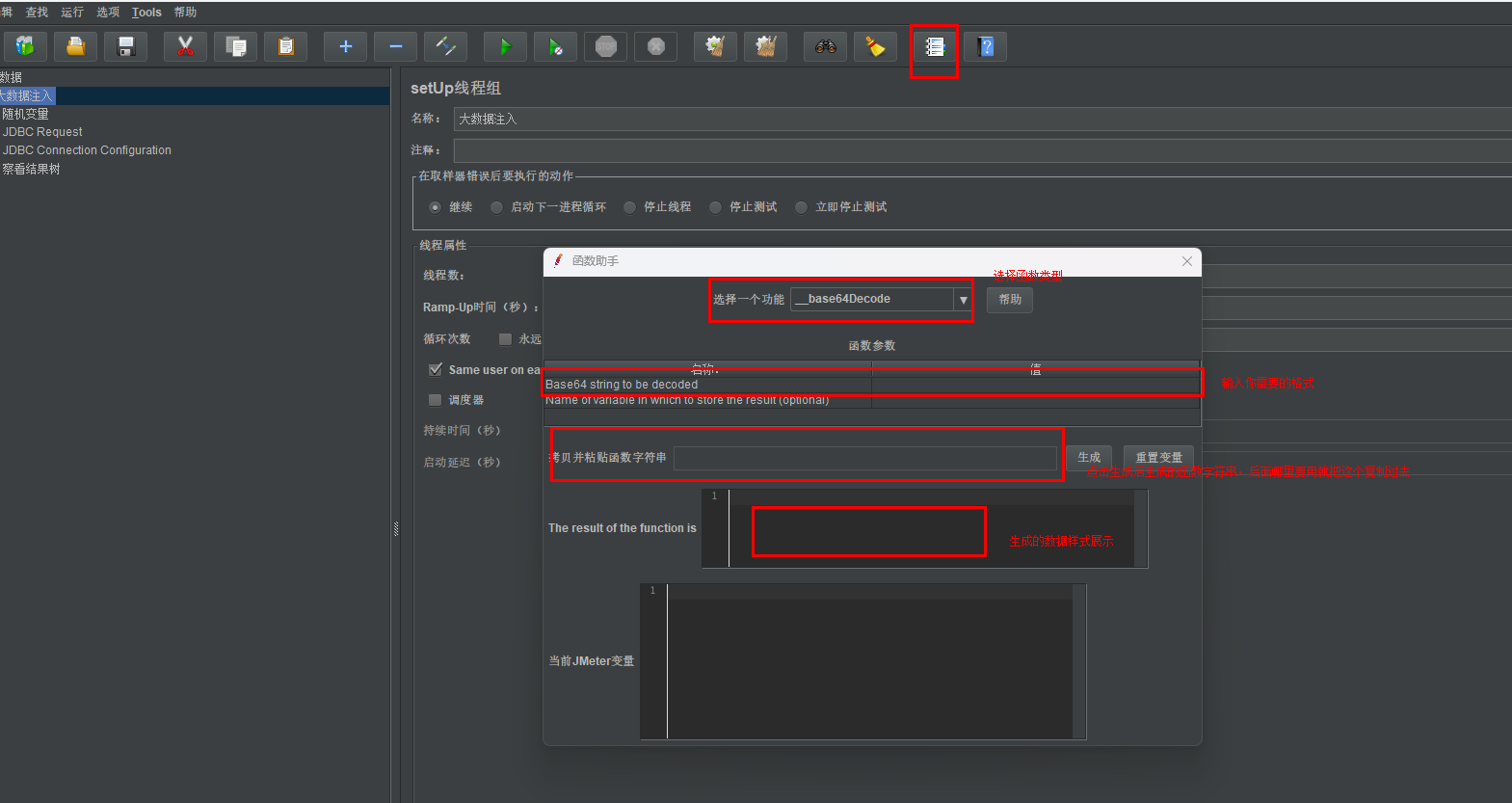Click the 注释 comment field
The height and width of the screenshot is (803, 1512).
(x=983, y=150)
